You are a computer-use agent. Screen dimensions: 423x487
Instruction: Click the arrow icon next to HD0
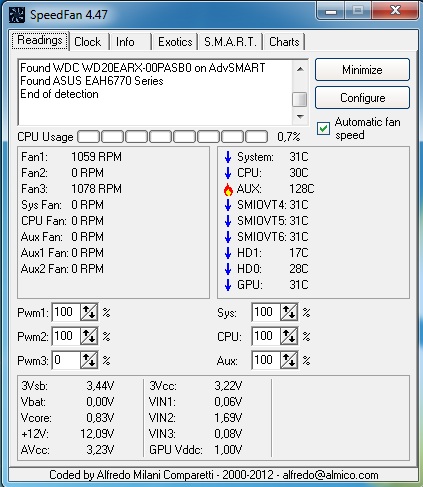(x=228, y=269)
